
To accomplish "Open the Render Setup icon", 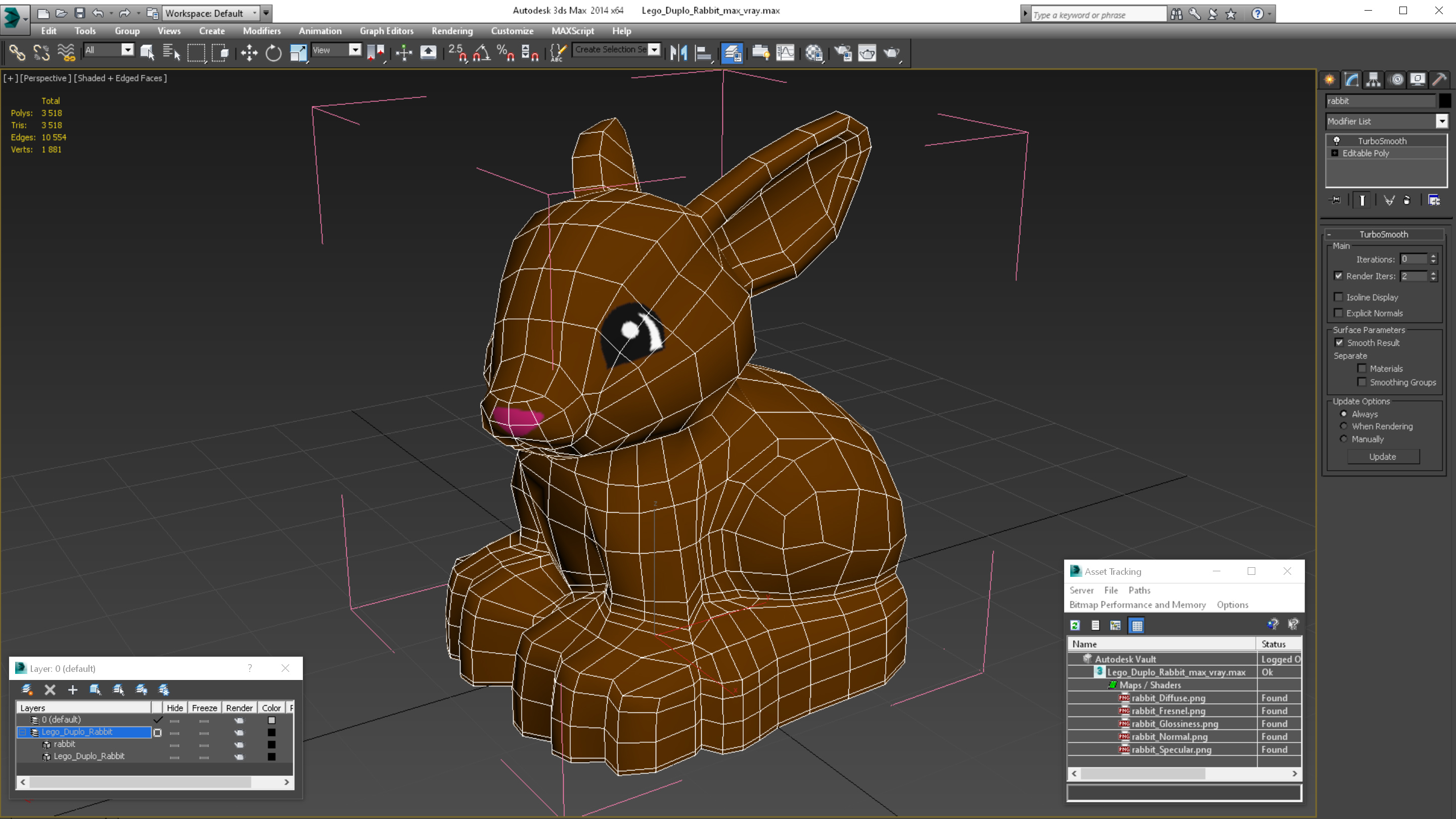I will [x=843, y=53].
